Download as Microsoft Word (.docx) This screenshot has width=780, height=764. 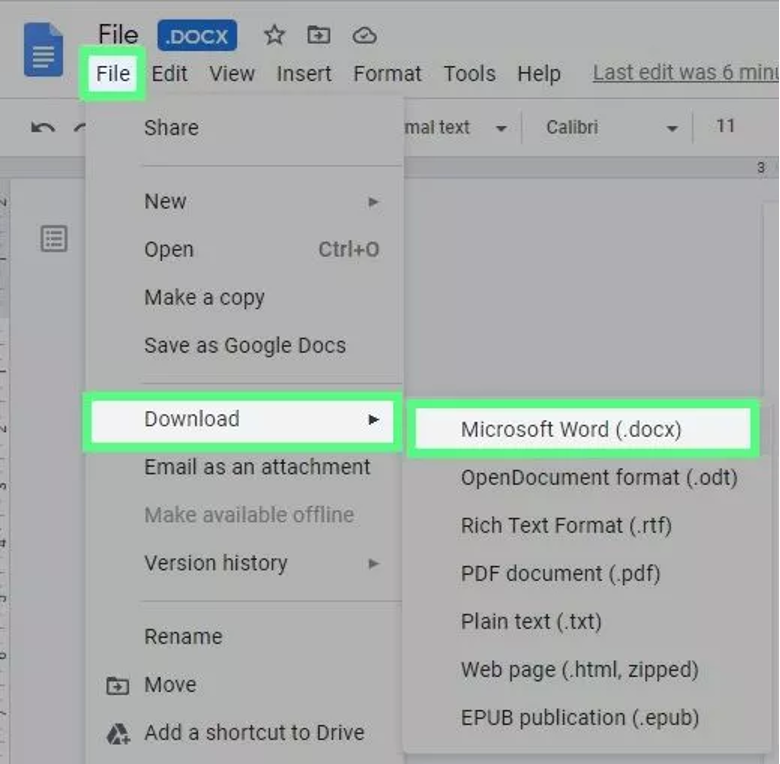pos(583,429)
